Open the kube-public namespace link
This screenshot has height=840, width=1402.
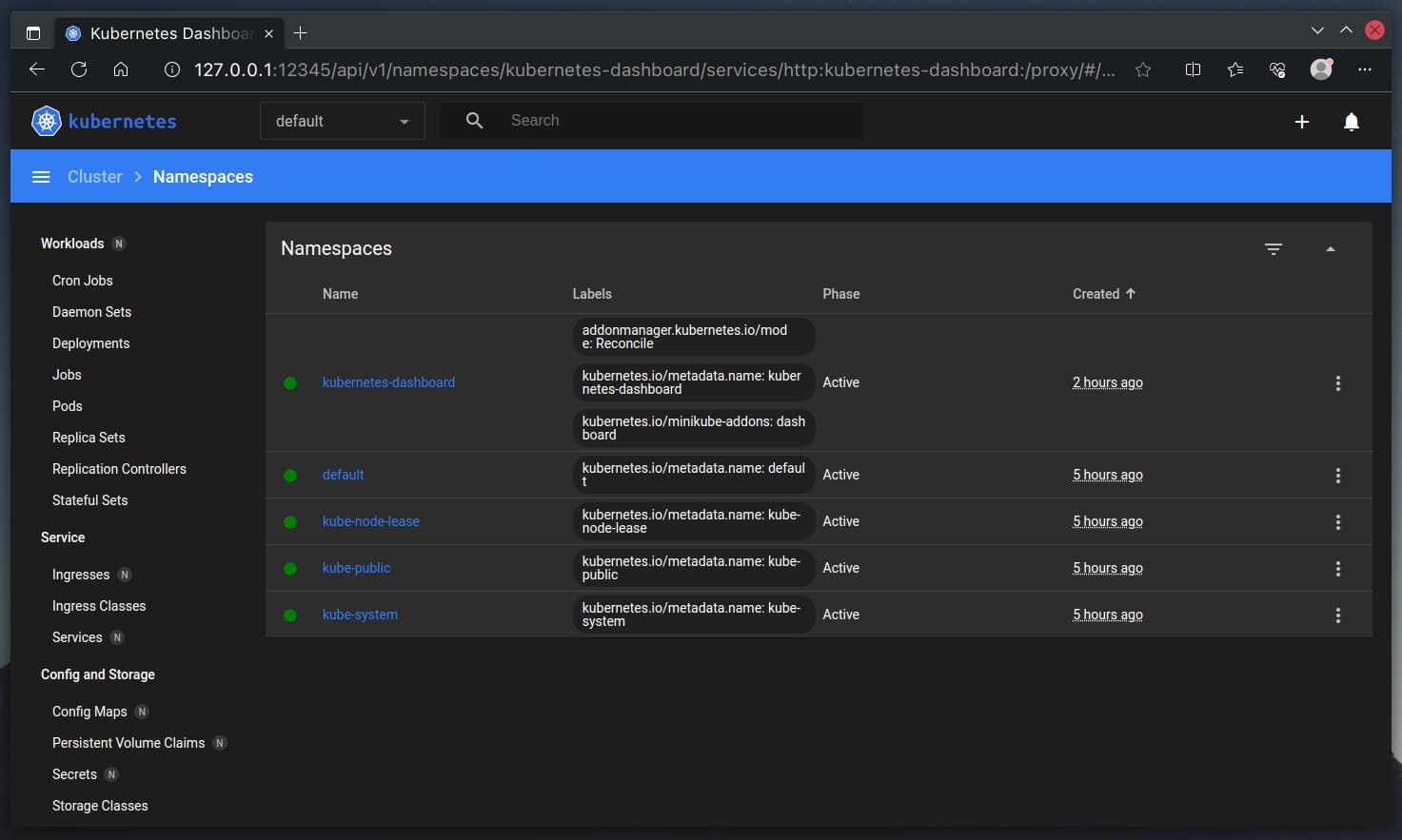pos(356,568)
